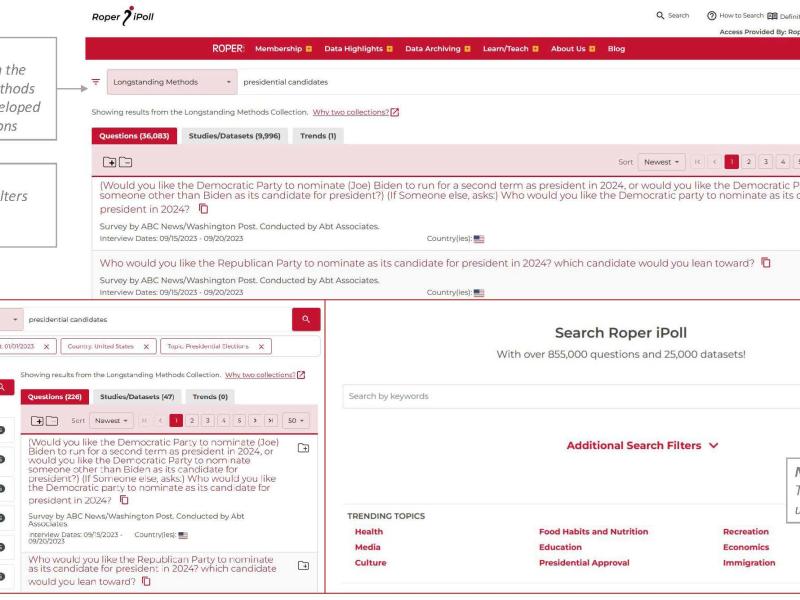Go to page 2 in the 226-result list
This screenshot has width=800, height=600.
(192, 420)
